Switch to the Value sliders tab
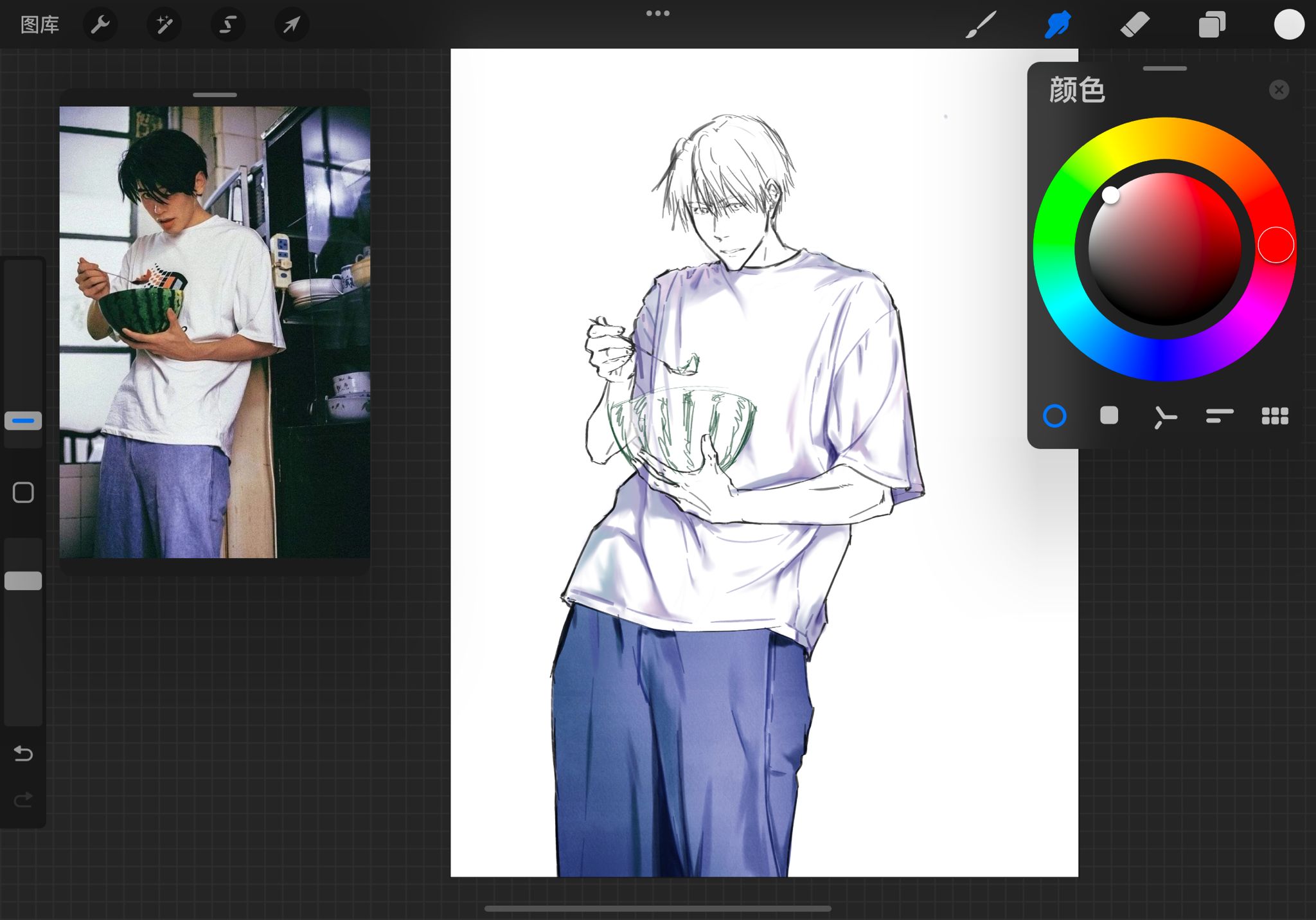The width and height of the screenshot is (1316, 920). point(1220,416)
